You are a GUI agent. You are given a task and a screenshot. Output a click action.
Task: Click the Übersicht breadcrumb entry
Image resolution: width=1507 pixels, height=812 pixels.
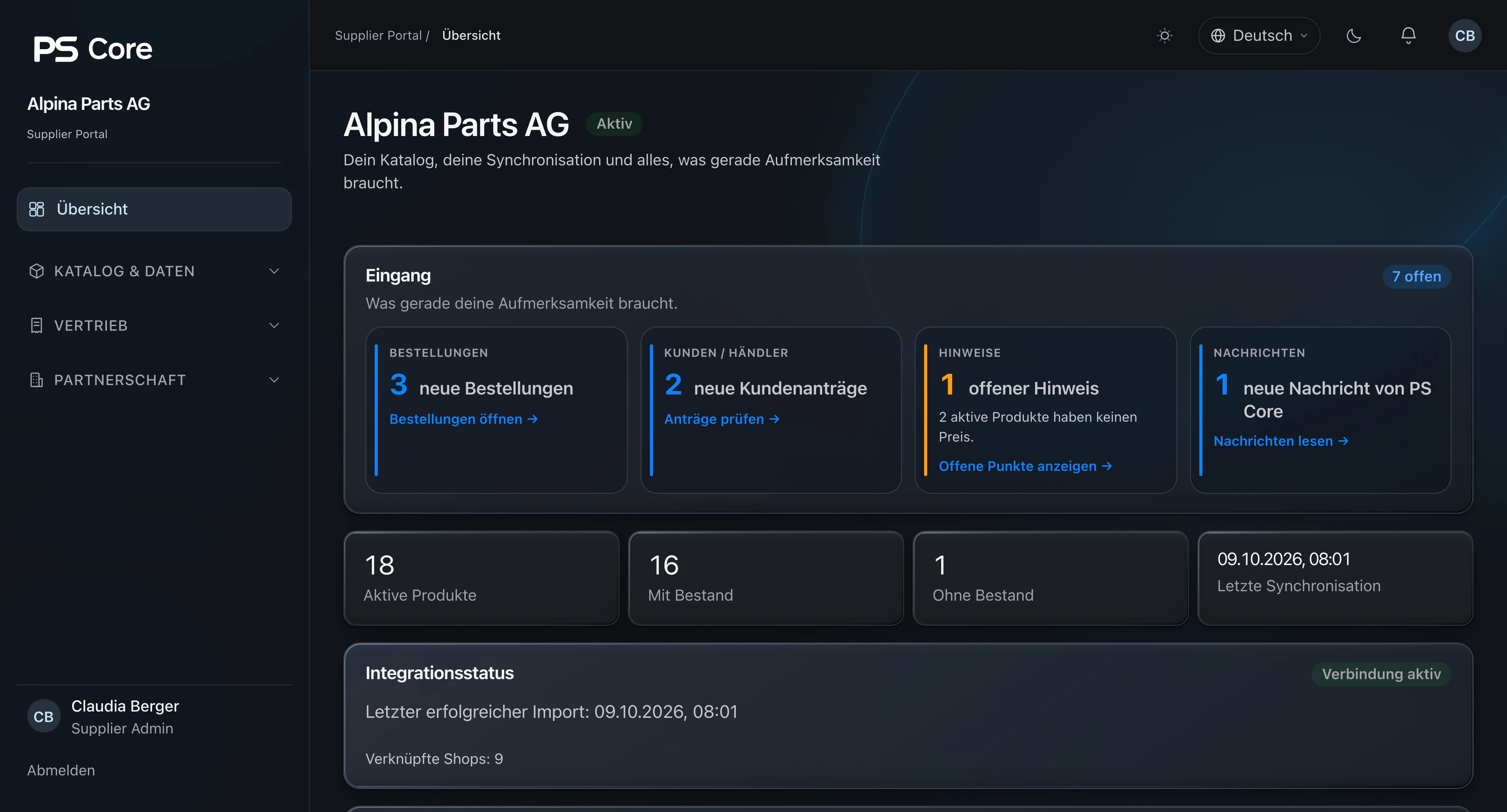pos(471,36)
